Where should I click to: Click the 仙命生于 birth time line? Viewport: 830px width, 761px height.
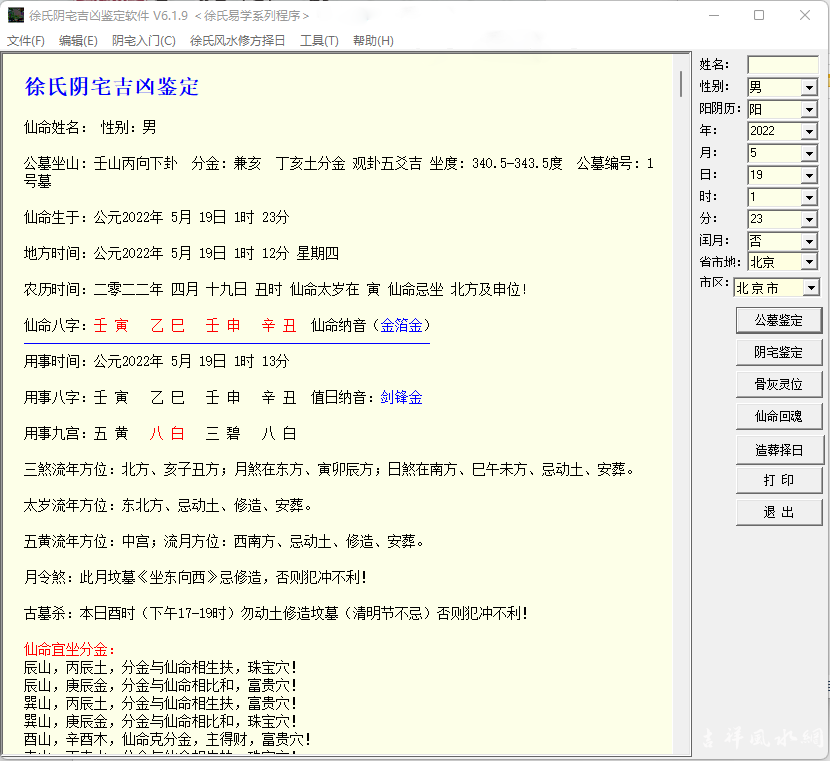(x=157, y=218)
